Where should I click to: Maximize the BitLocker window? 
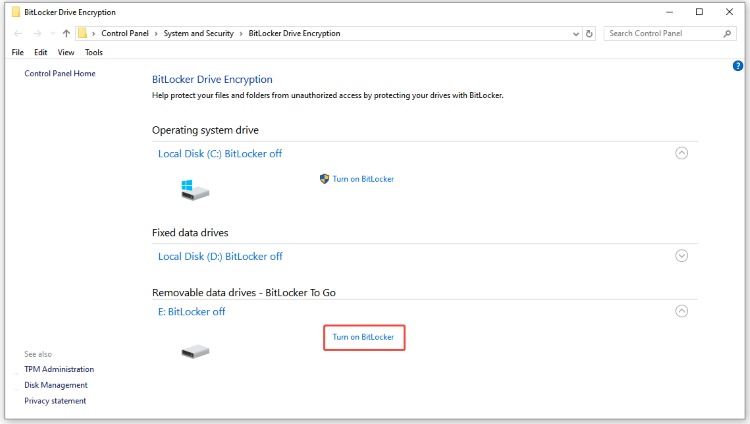699,12
